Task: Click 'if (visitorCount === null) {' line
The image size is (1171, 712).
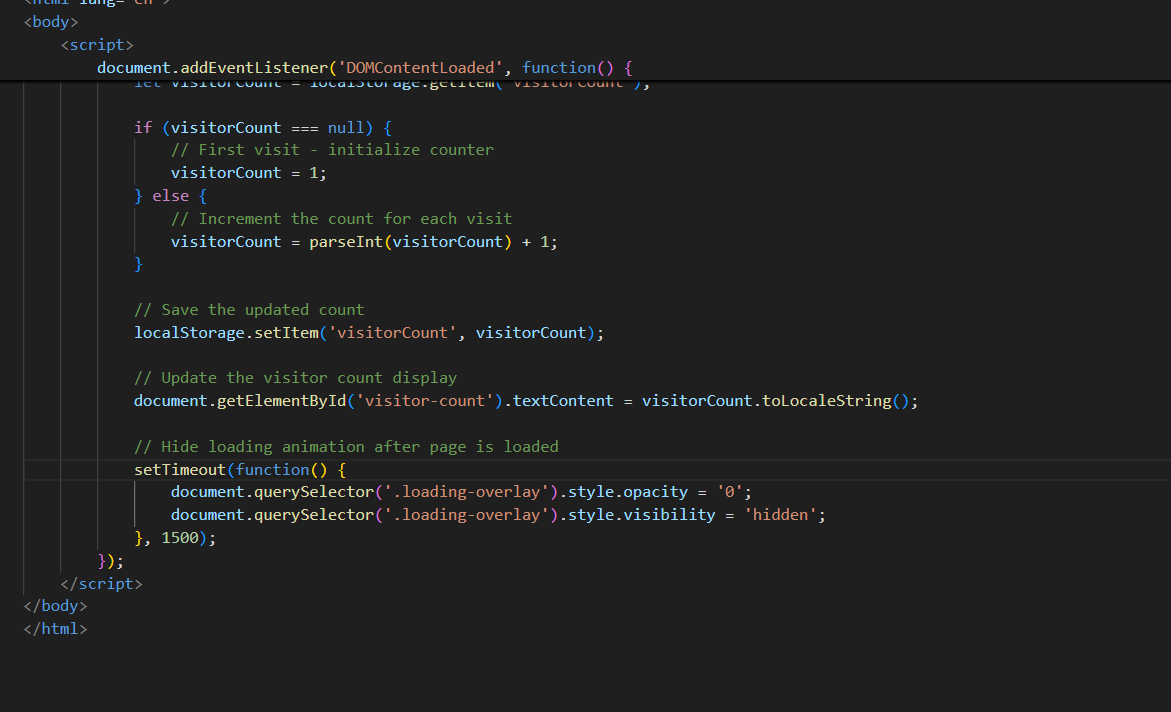Action: coord(263,128)
